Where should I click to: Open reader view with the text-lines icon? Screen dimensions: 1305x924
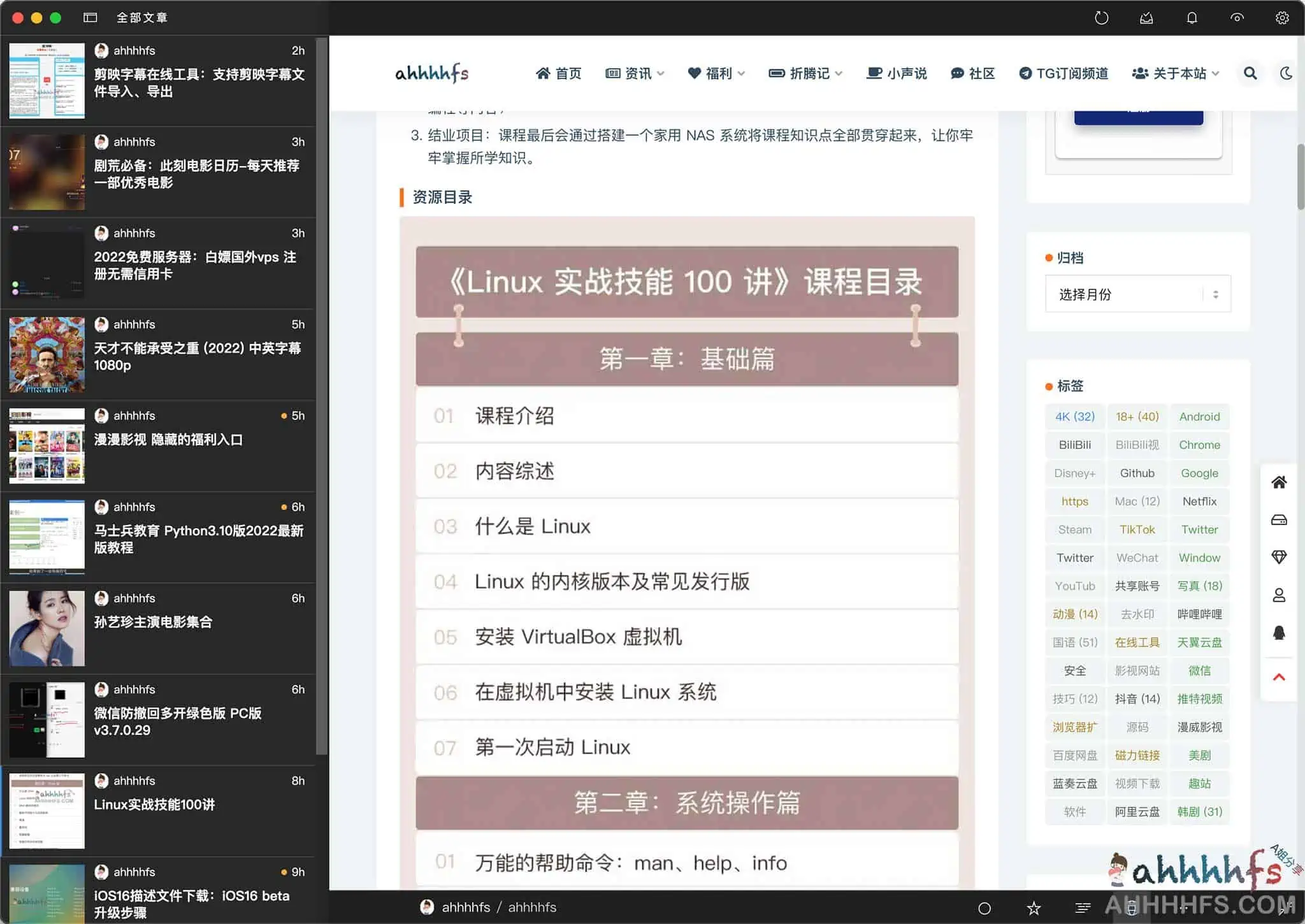pyautogui.click(x=1083, y=907)
